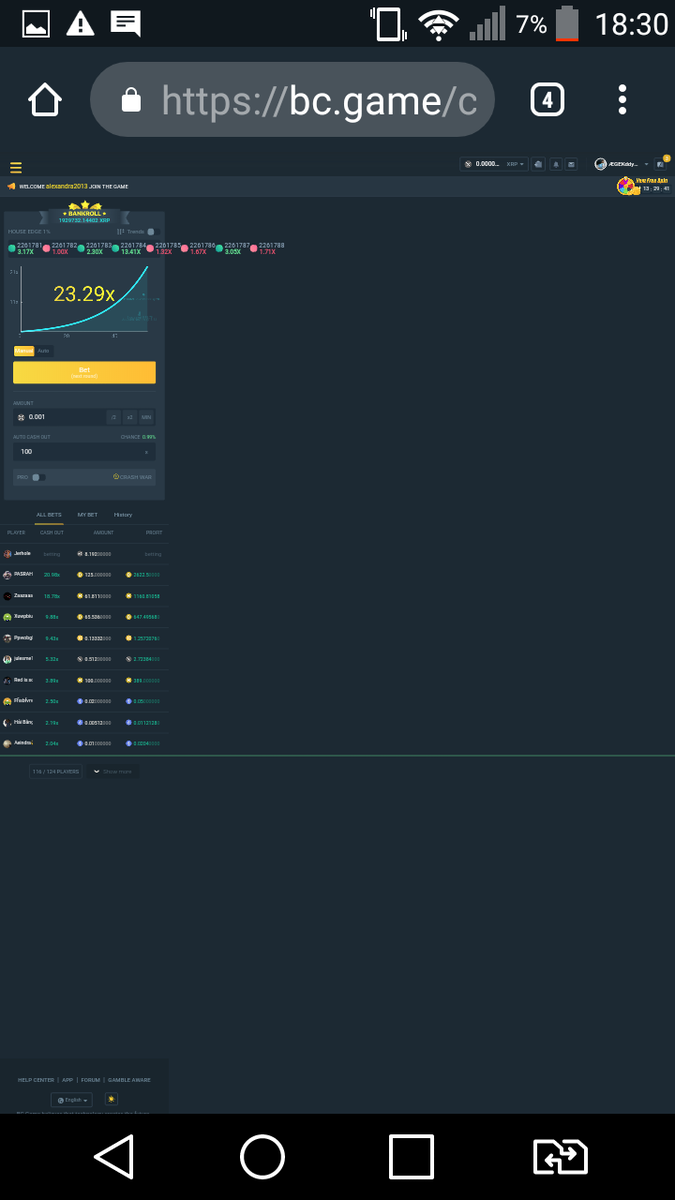Open the History tab
The image size is (675, 1200).
(122, 515)
